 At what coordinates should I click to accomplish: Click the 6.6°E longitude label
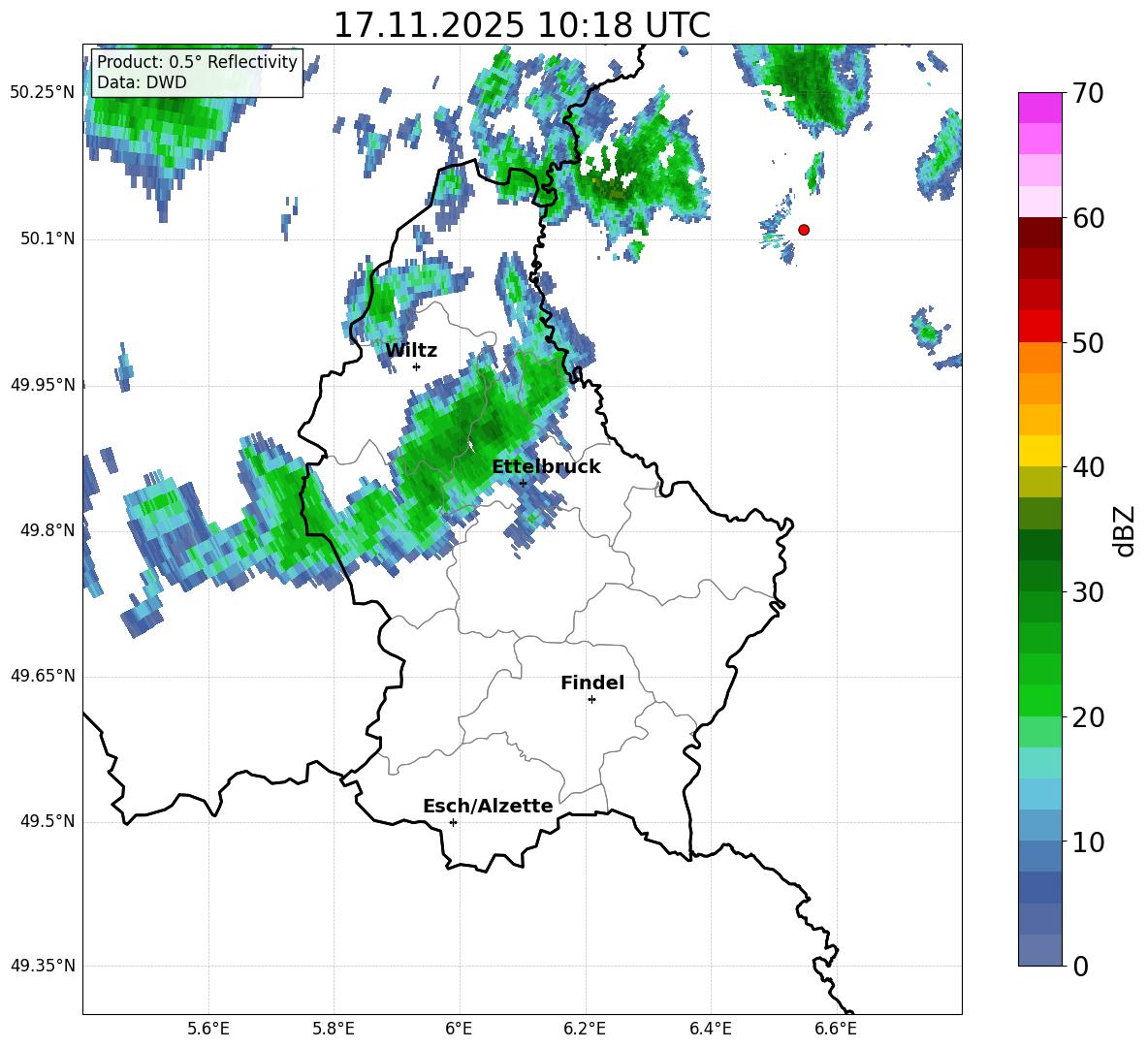tap(836, 1030)
